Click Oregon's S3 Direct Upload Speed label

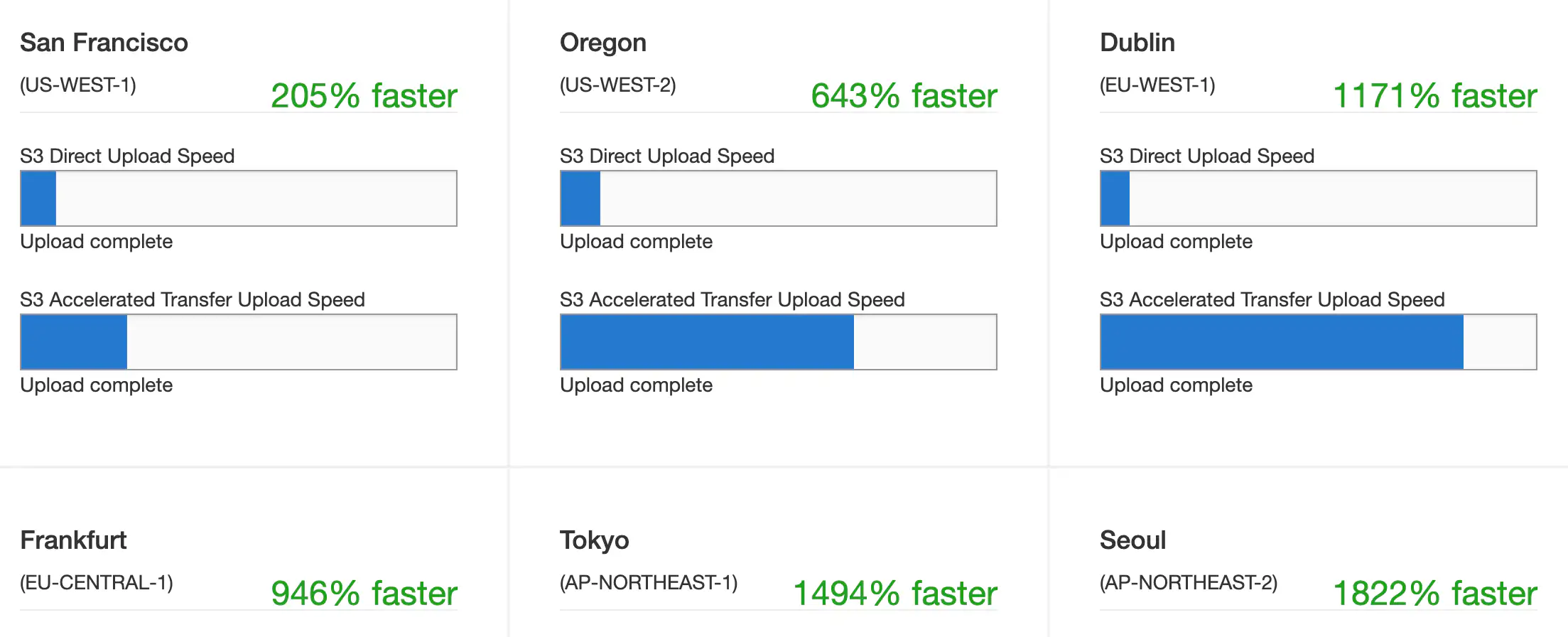666,156
